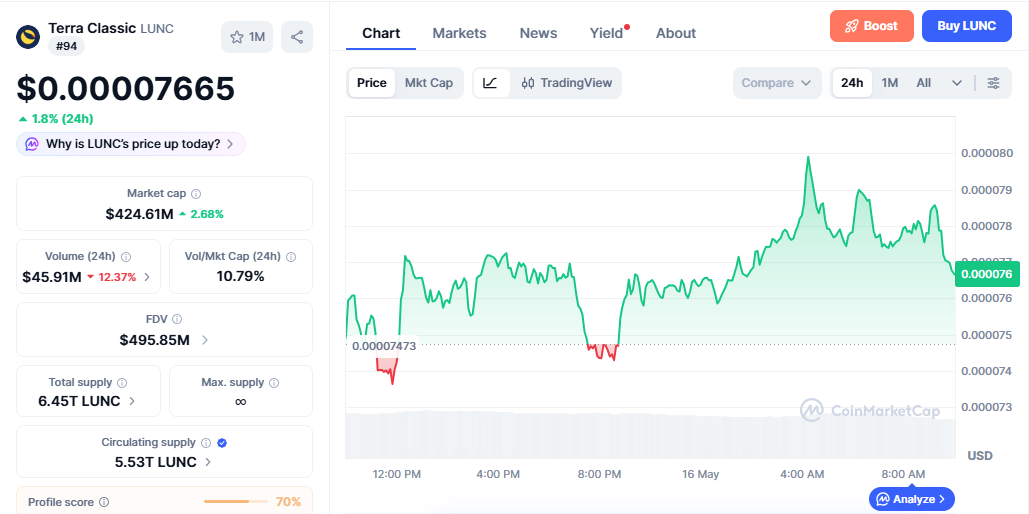Click the $495.85M FDV value

coord(155,340)
